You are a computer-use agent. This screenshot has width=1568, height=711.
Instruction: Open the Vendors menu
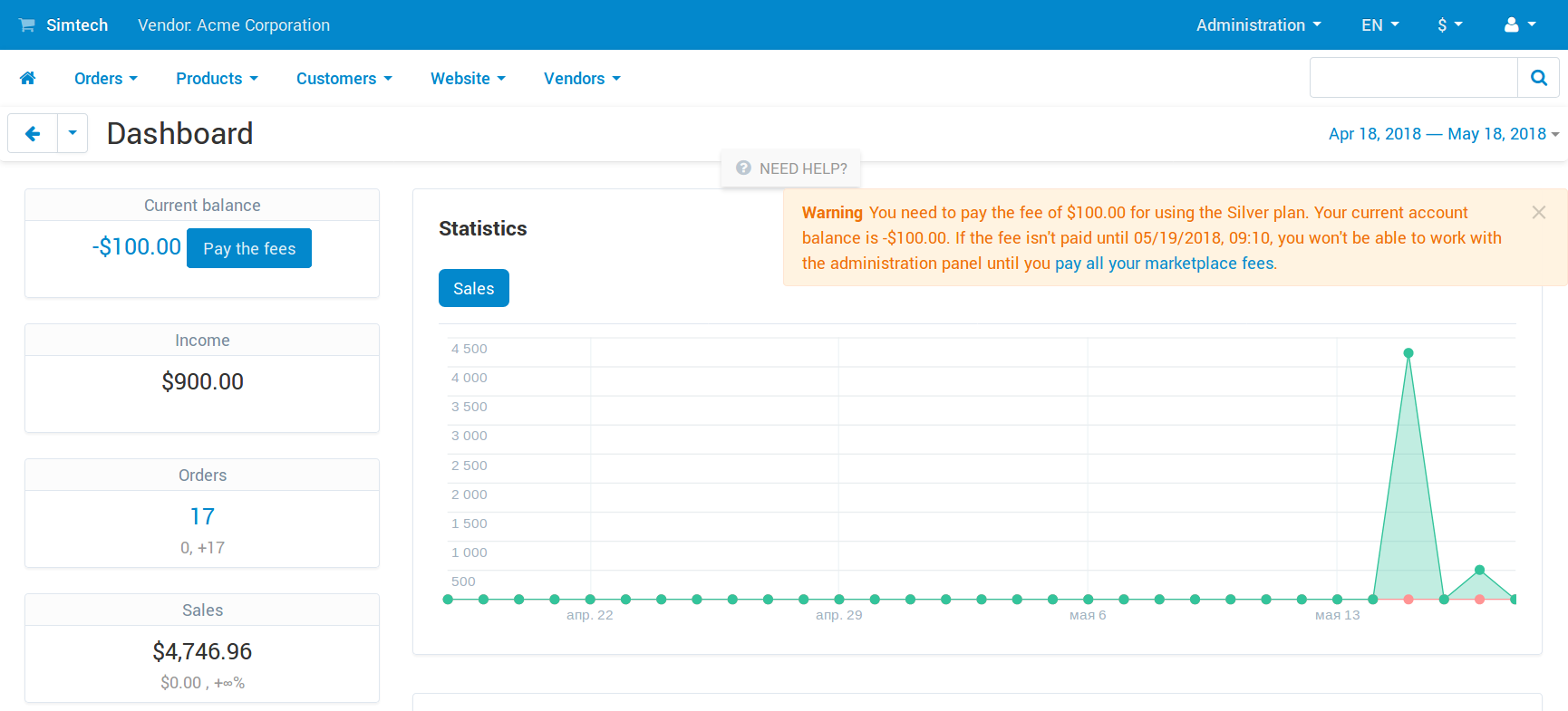click(x=582, y=79)
